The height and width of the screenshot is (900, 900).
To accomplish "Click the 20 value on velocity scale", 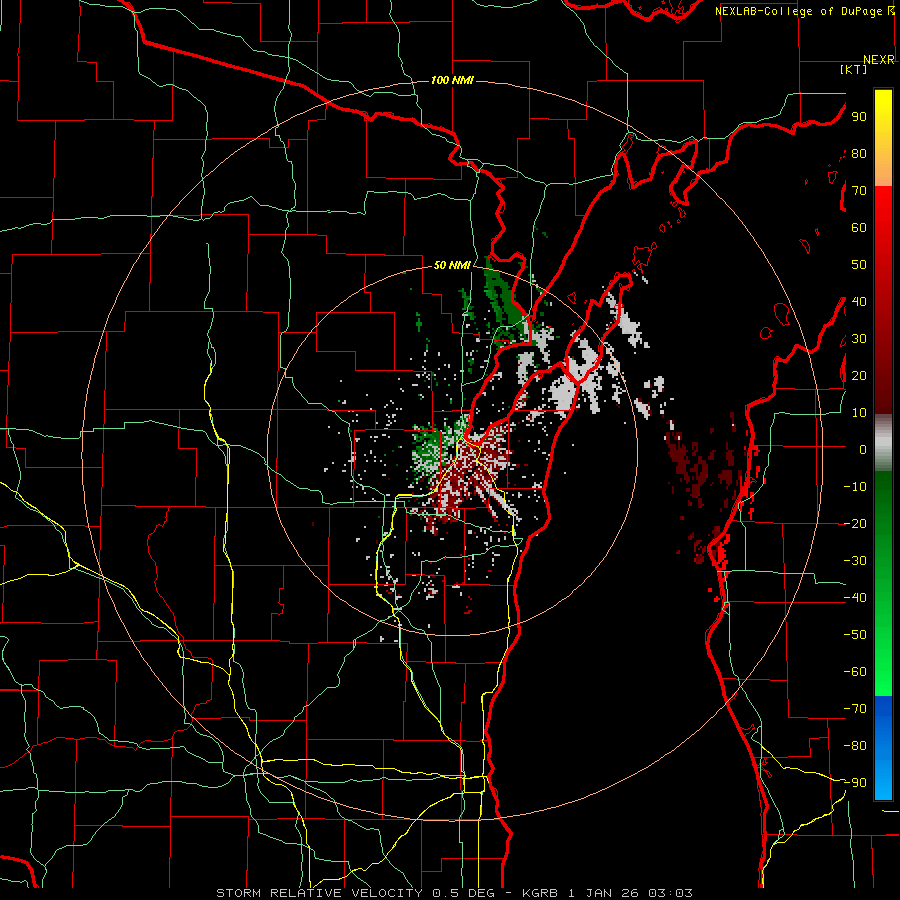I will 859,375.
